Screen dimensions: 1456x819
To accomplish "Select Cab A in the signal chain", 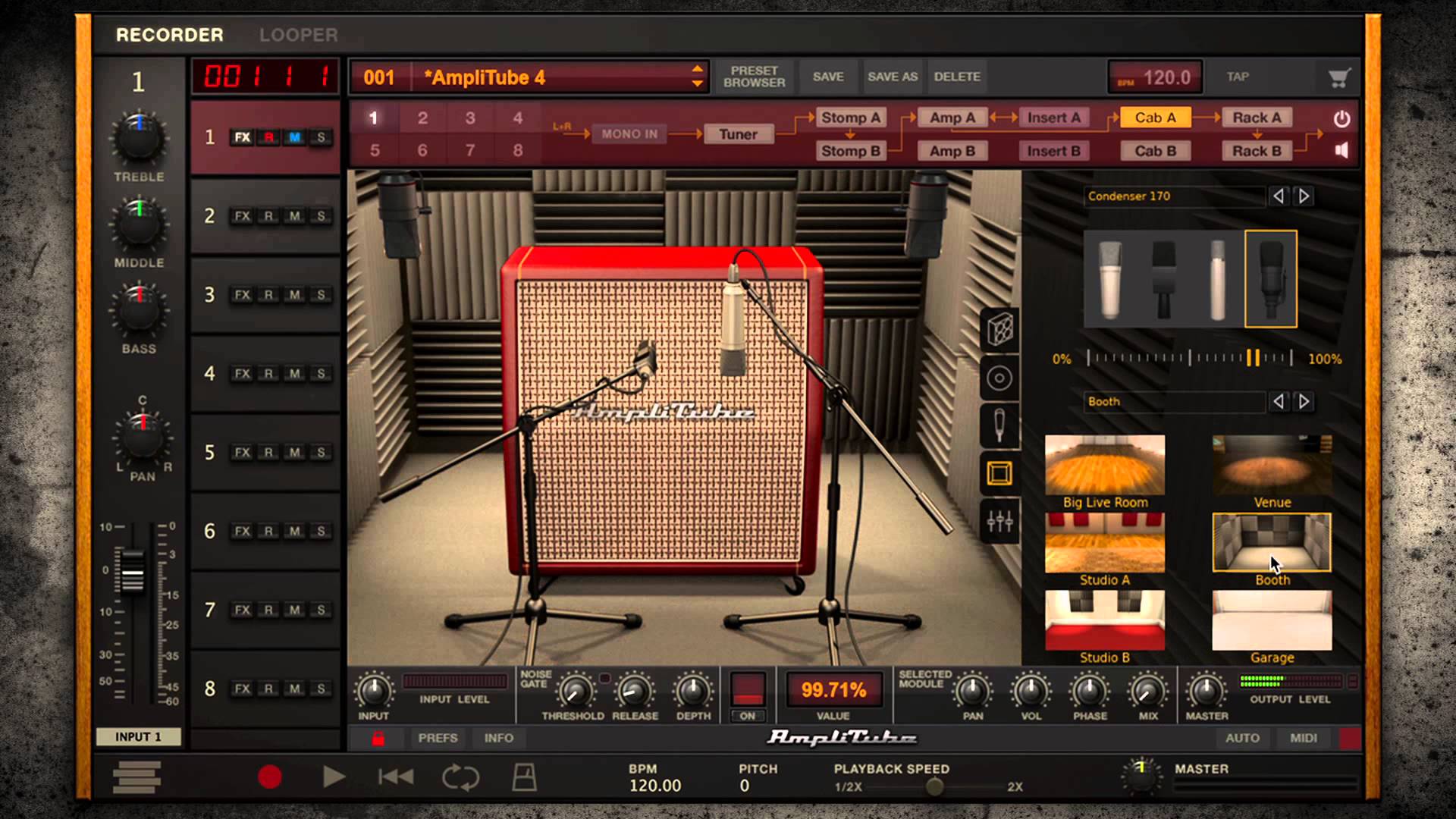I will pos(1156,118).
